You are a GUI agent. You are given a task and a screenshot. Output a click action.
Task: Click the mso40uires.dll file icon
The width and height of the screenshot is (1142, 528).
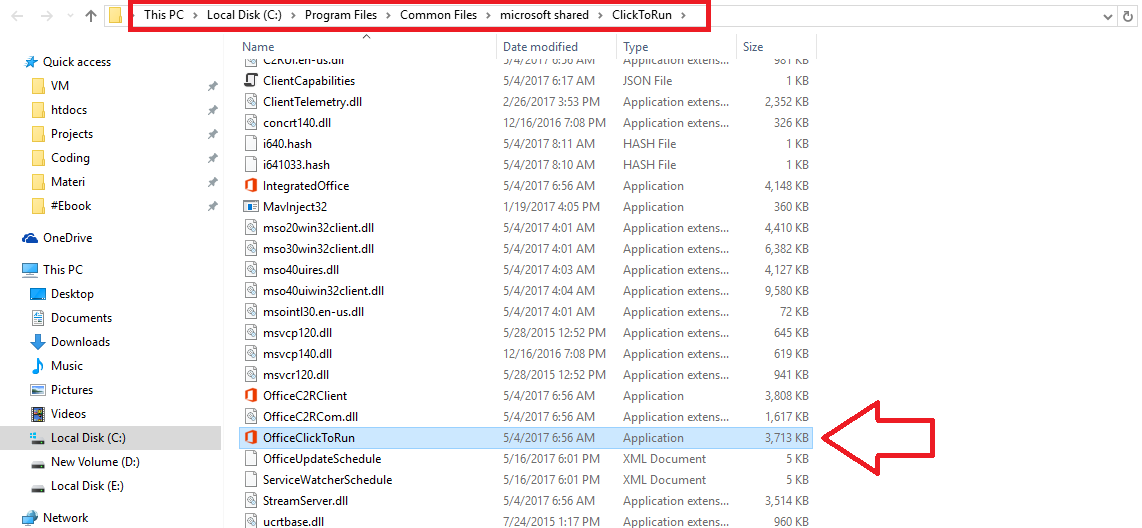click(x=251, y=270)
